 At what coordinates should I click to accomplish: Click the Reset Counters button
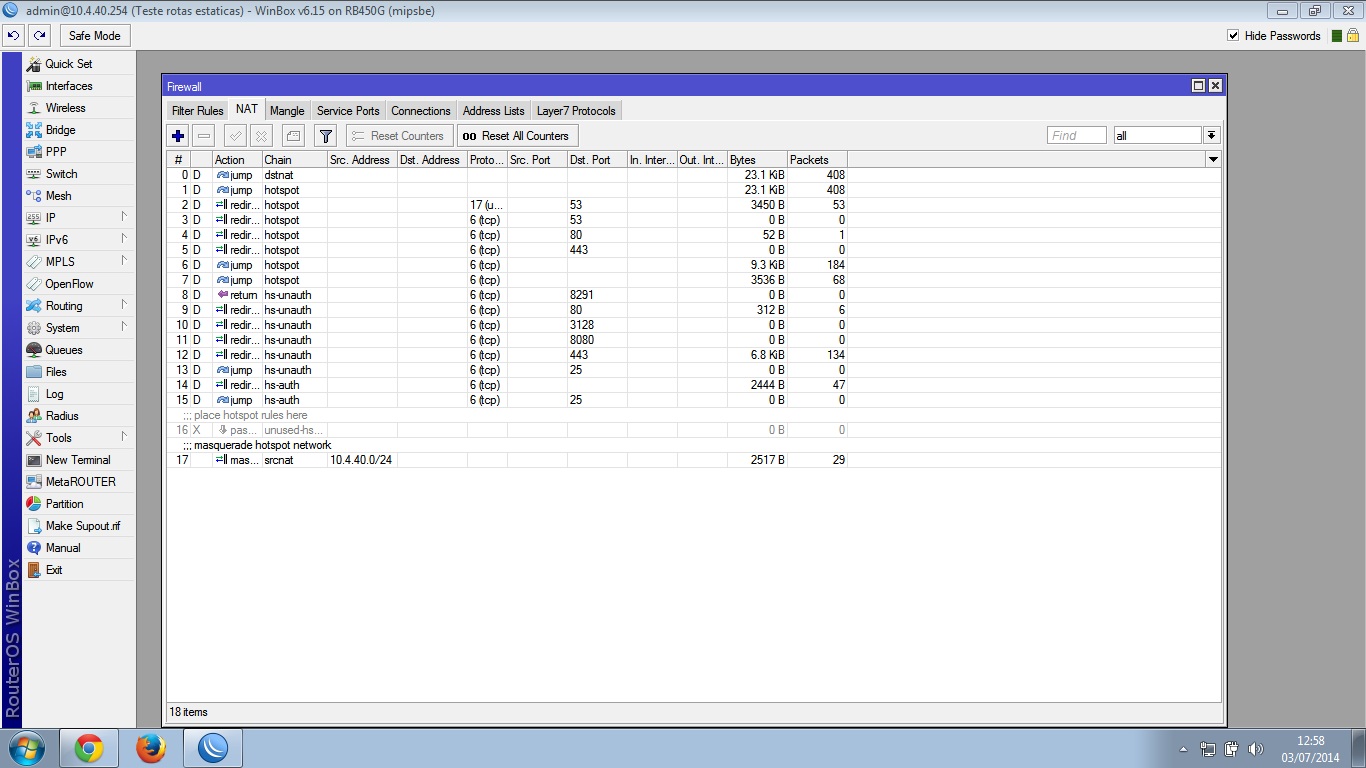399,136
